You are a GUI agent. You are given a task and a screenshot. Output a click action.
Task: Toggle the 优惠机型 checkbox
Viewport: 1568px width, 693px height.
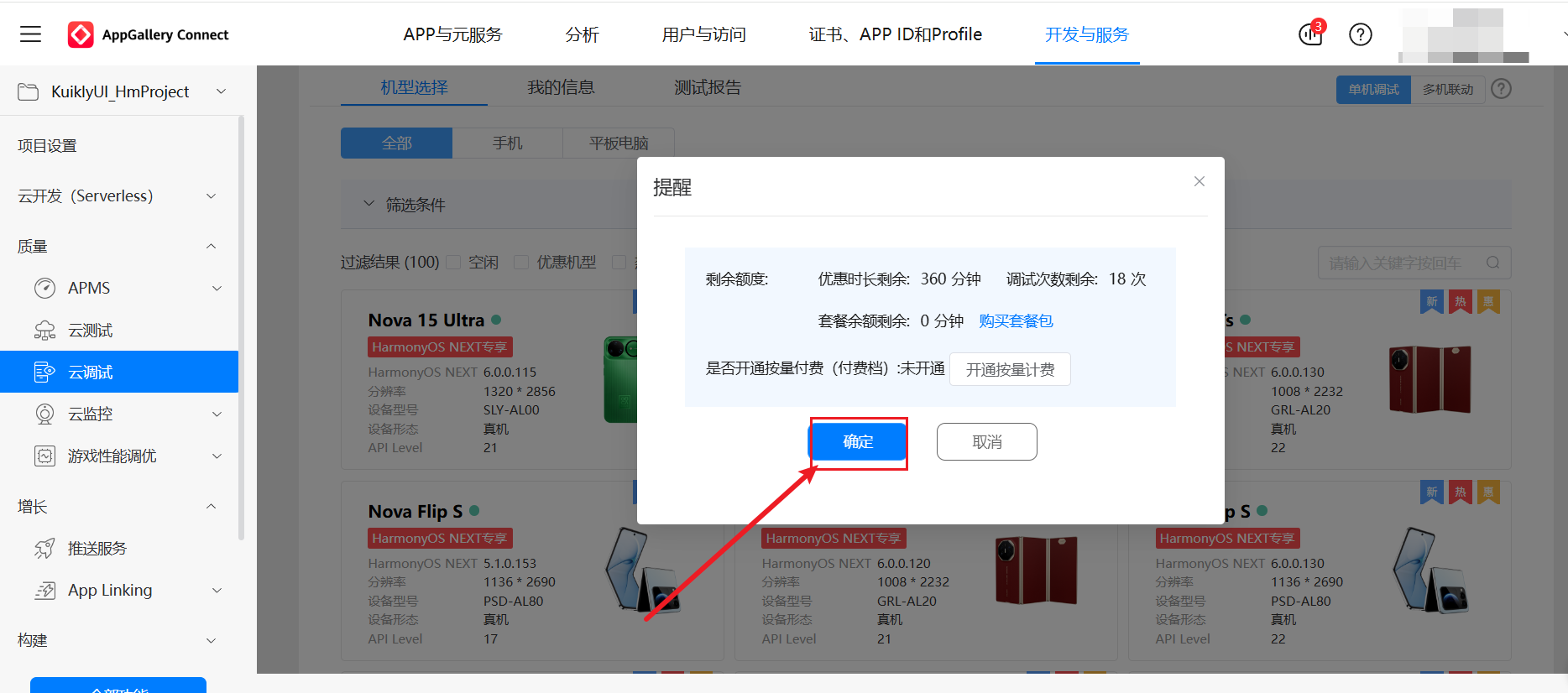point(521,262)
